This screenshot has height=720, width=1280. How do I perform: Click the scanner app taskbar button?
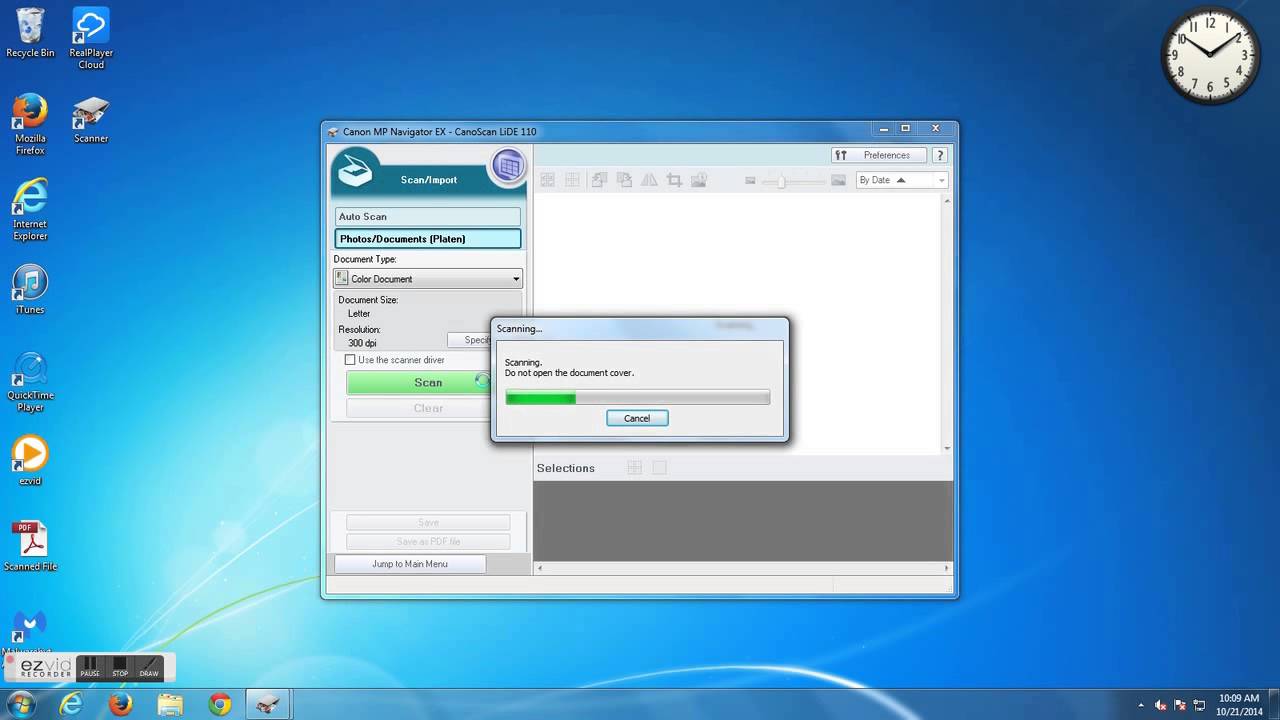pyautogui.click(x=268, y=704)
